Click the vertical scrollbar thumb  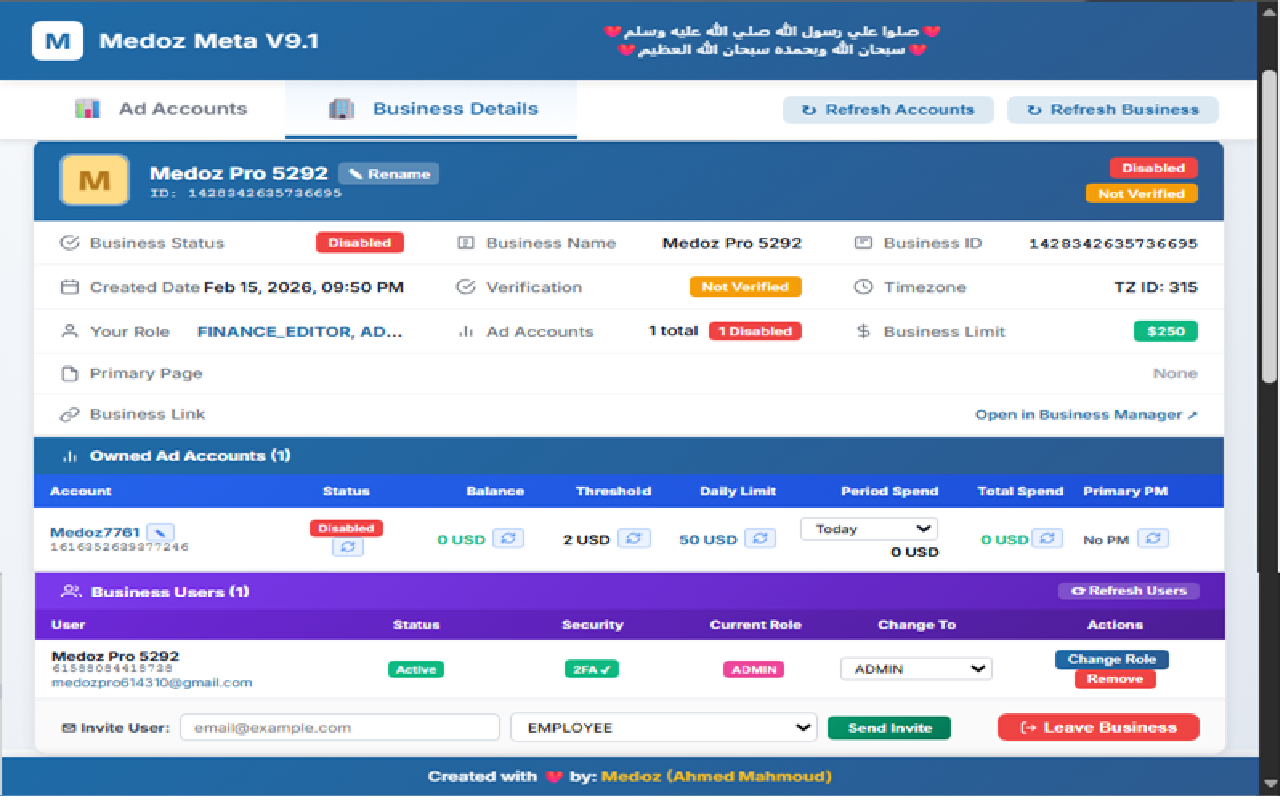point(1270,225)
